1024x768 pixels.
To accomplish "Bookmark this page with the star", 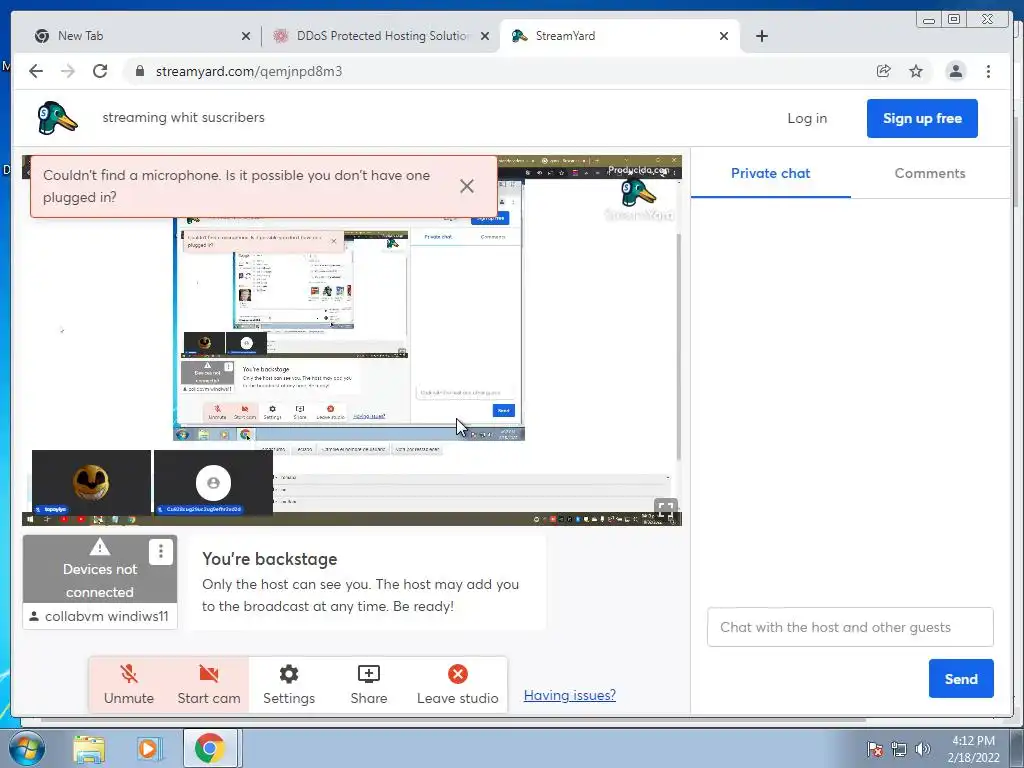I will [x=916, y=71].
